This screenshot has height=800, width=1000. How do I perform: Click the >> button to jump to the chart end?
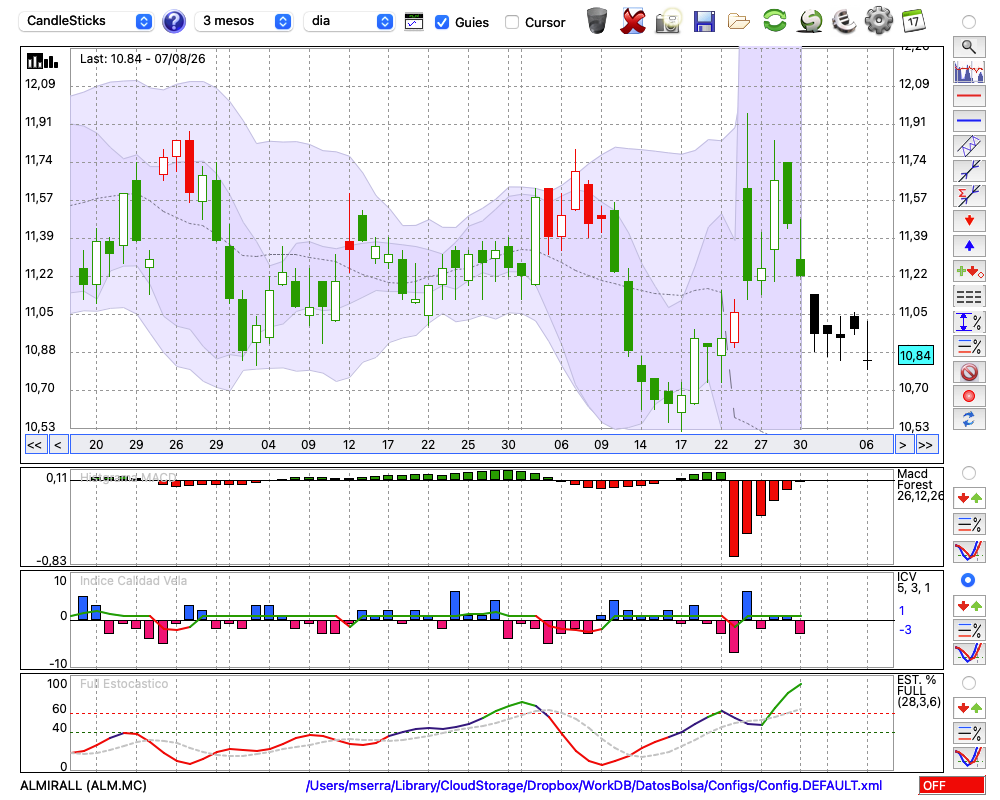tap(925, 445)
